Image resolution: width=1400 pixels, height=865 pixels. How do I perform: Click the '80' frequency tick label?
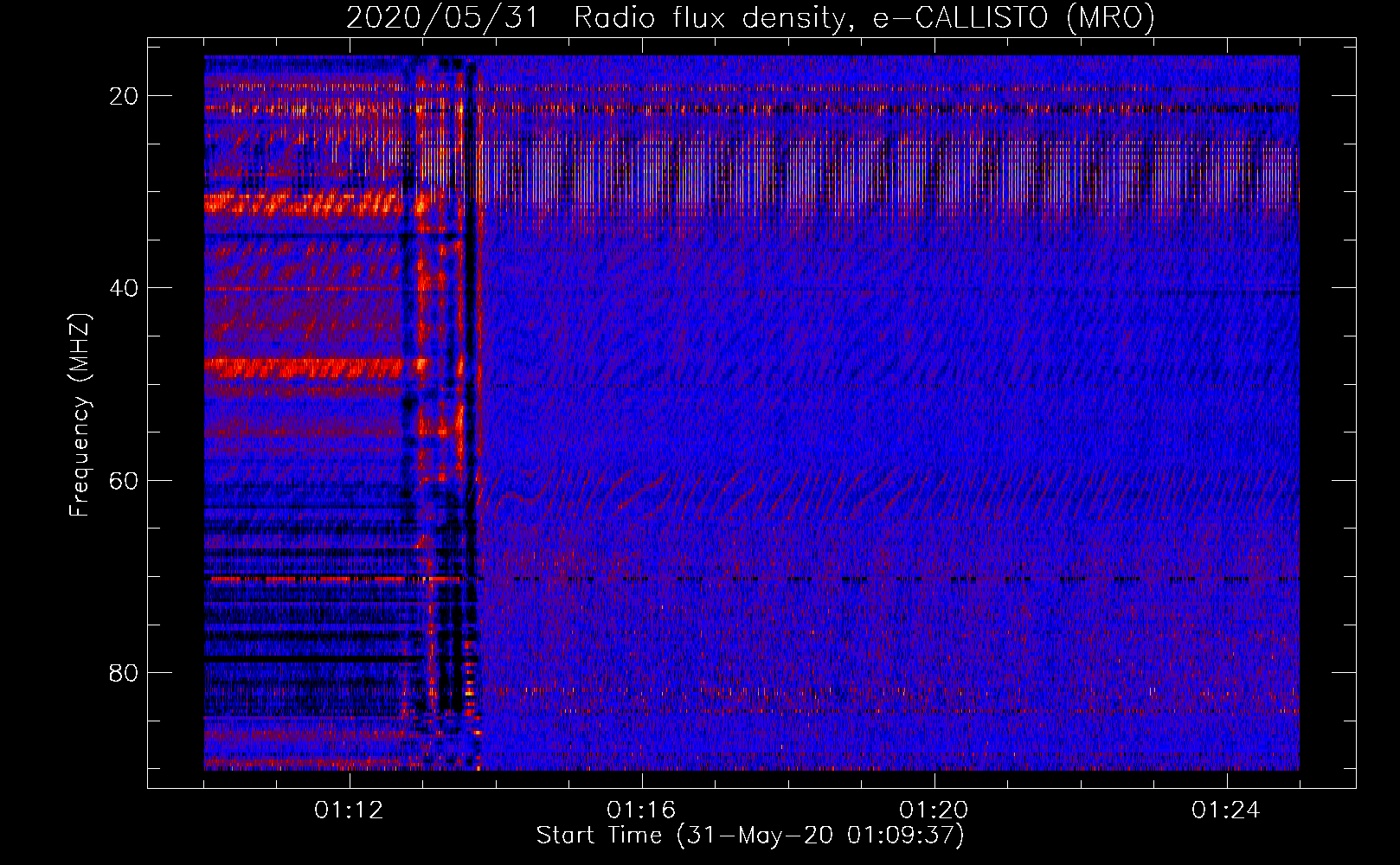click(x=124, y=672)
